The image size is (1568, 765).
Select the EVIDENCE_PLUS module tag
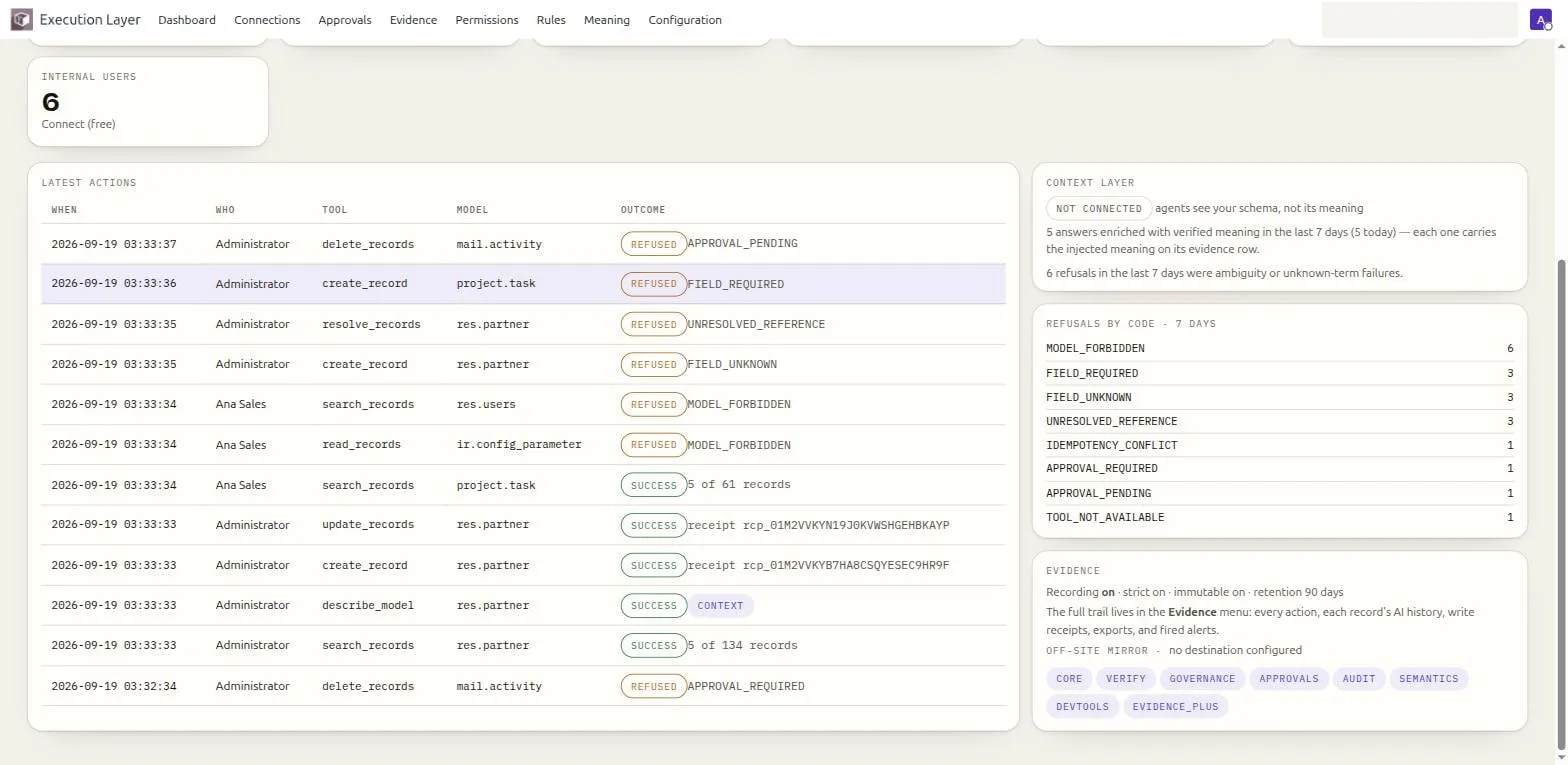click(1176, 707)
